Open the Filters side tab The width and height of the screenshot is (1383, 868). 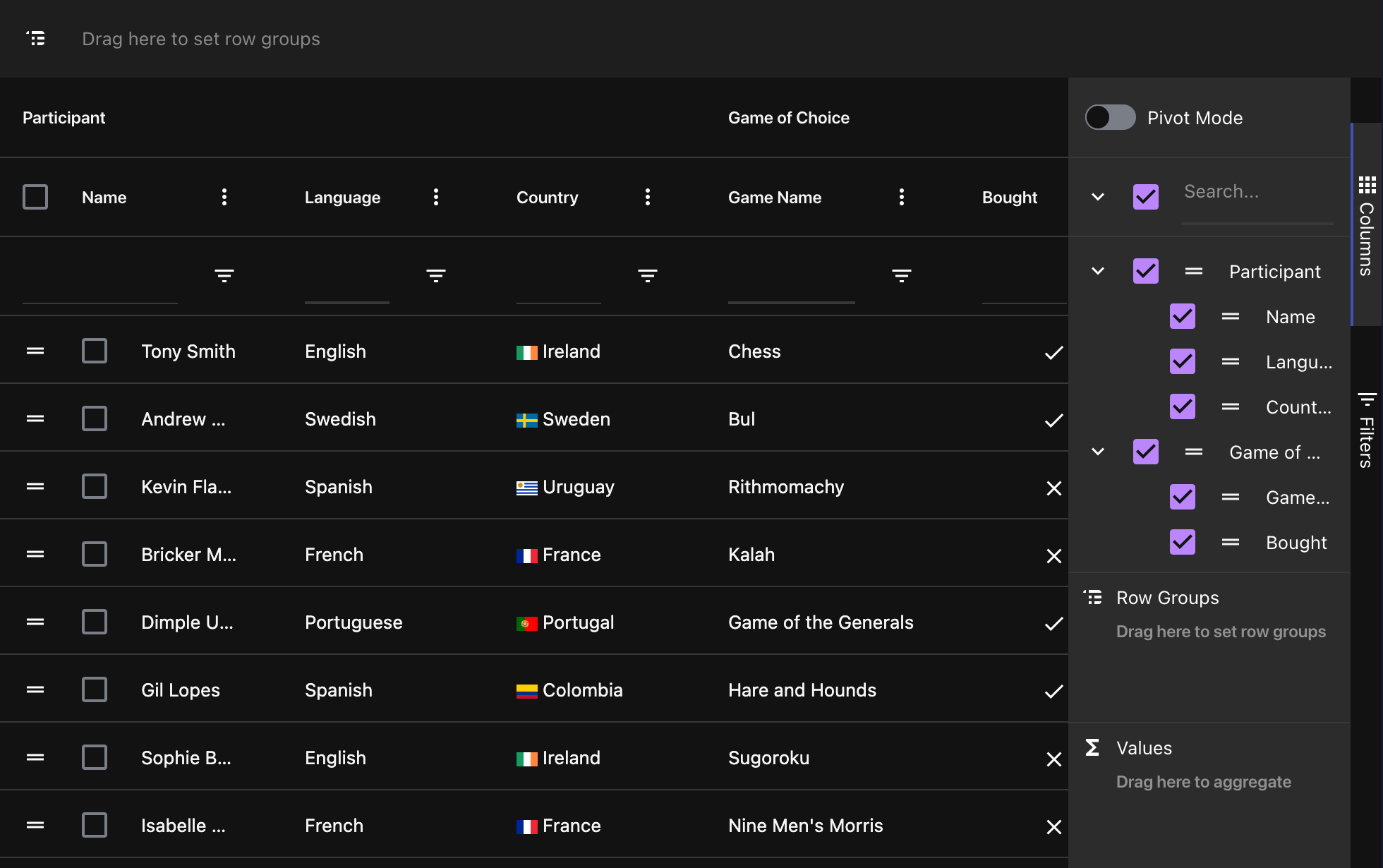(x=1367, y=430)
